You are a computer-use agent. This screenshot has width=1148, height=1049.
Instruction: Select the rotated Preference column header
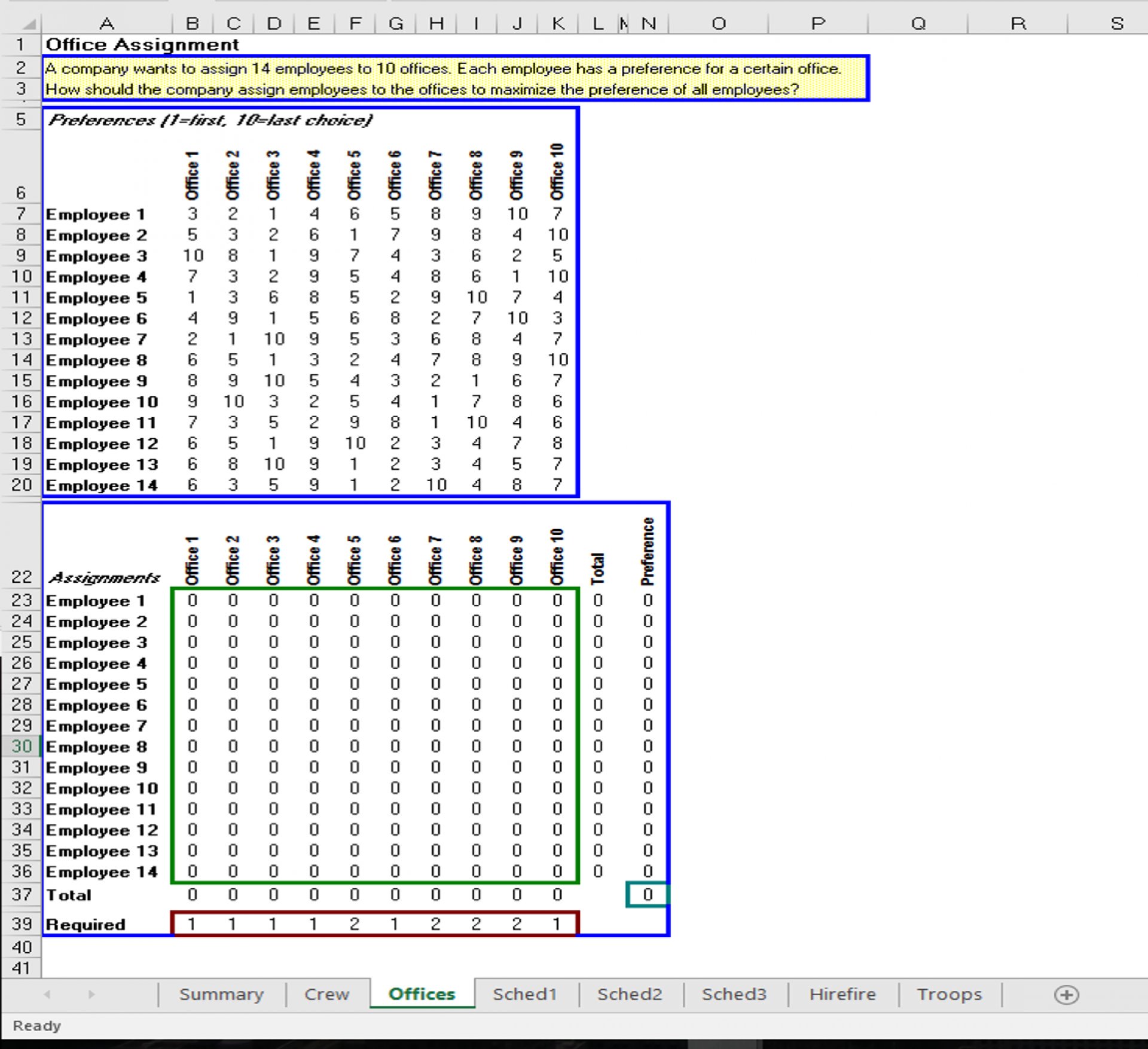click(x=648, y=551)
